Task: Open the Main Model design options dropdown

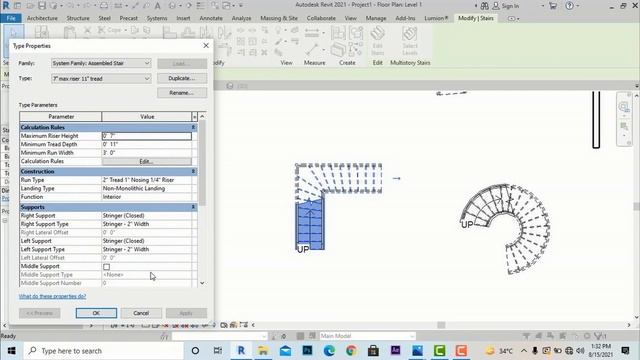Action: [x=367, y=336]
